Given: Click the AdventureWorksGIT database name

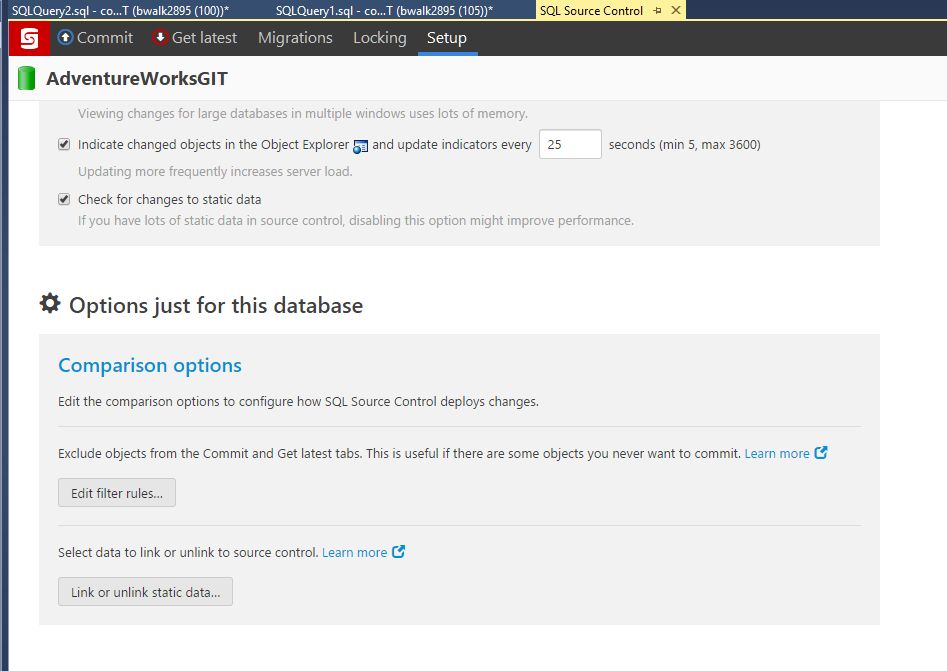Looking at the screenshot, I should click(x=137, y=79).
